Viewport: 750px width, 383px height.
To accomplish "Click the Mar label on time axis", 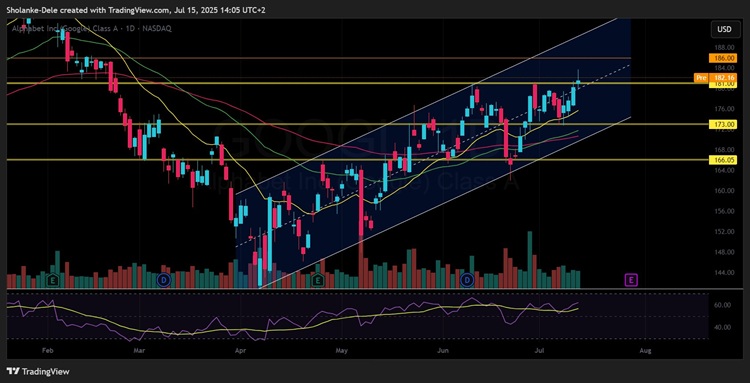I will click(139, 351).
